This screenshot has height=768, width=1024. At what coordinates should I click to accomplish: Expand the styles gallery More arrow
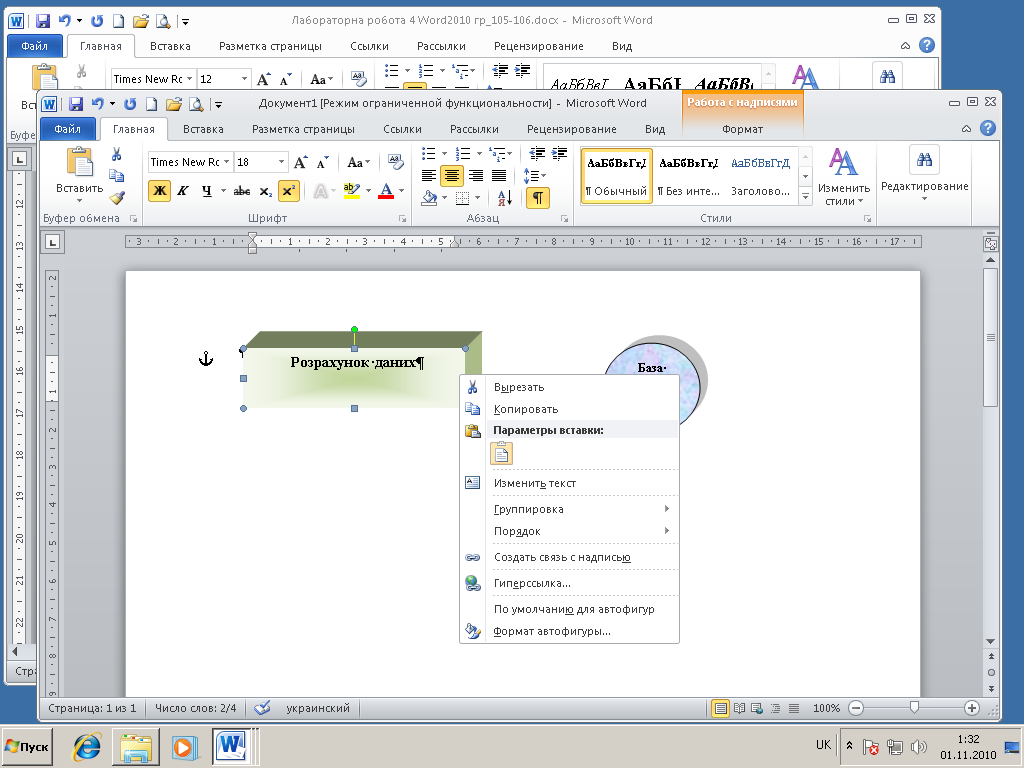coord(805,197)
